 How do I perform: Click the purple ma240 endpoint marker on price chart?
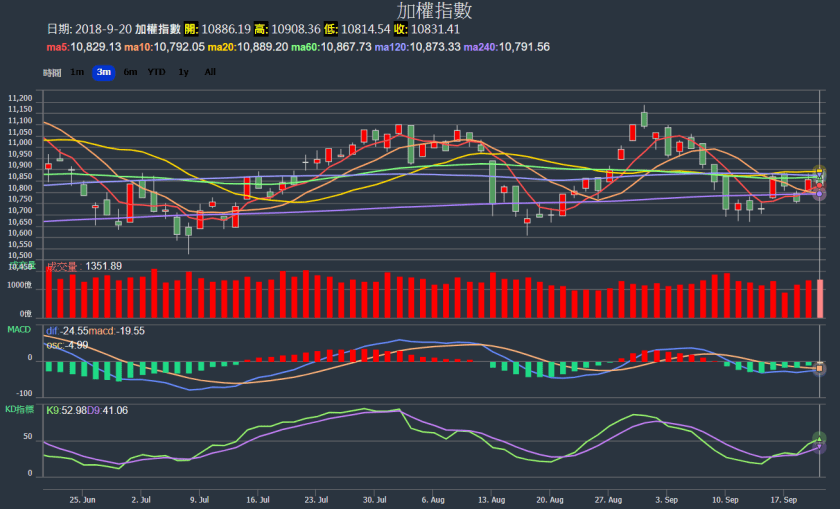point(820,194)
